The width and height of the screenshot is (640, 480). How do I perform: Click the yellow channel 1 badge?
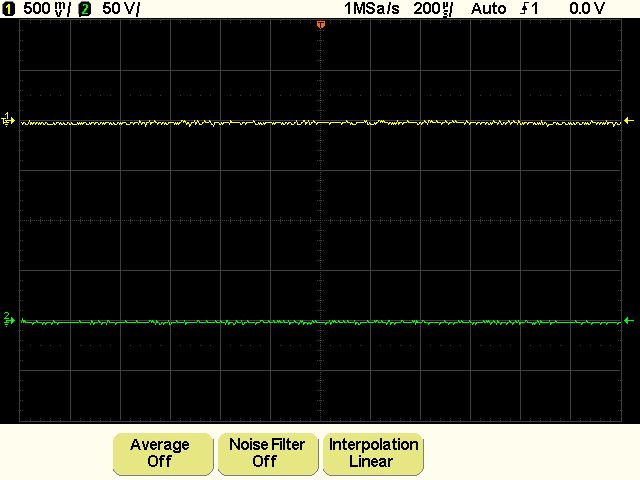coord(8,9)
